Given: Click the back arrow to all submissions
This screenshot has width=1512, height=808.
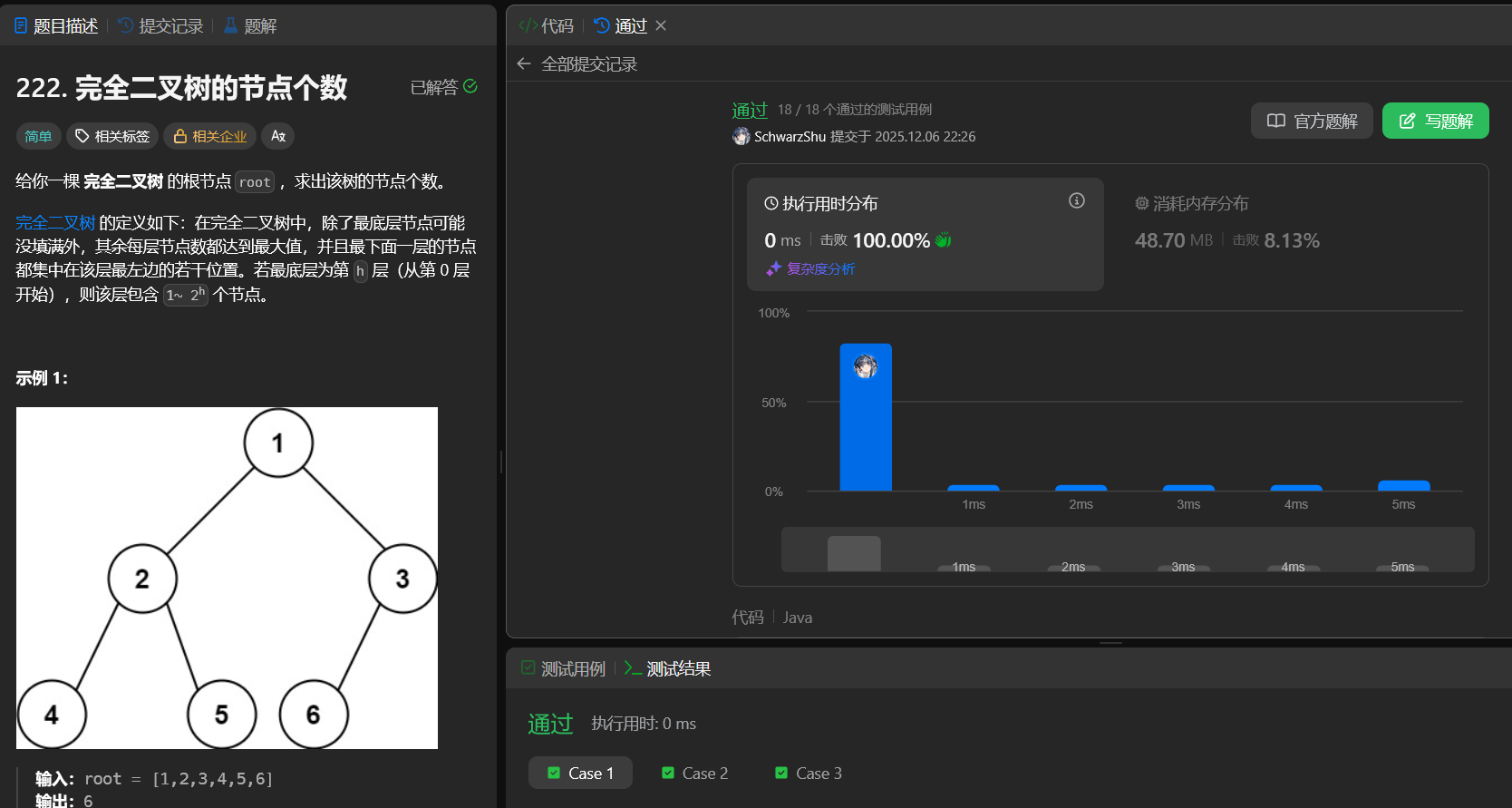Looking at the screenshot, I should (523, 63).
